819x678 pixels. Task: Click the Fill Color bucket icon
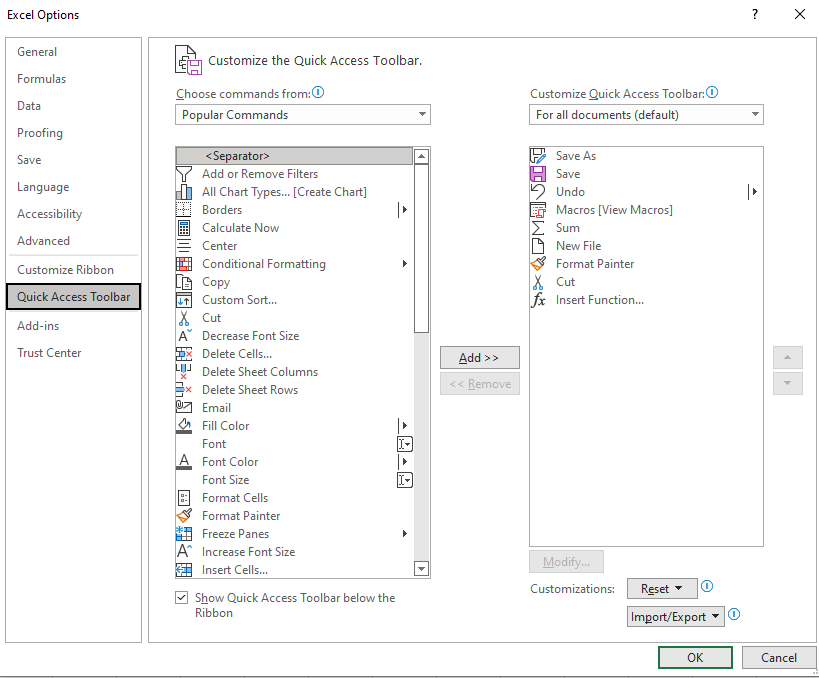click(184, 426)
